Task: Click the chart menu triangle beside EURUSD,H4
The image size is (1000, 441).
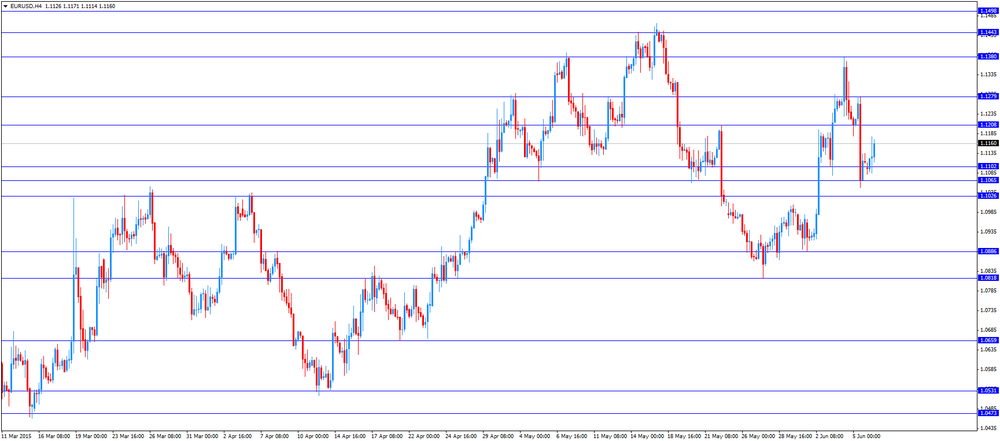Action: coord(6,5)
